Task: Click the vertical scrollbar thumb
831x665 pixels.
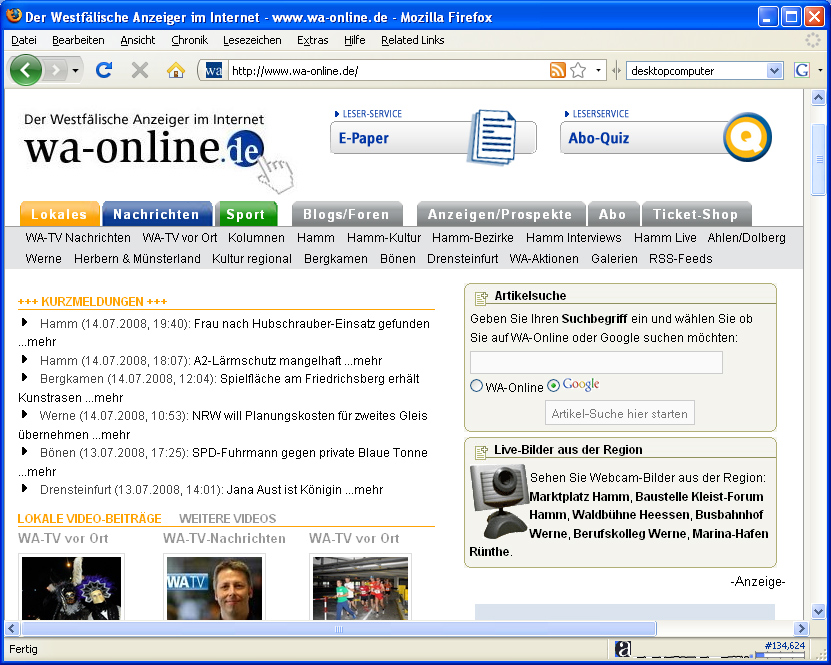Action: pyautogui.click(x=819, y=159)
